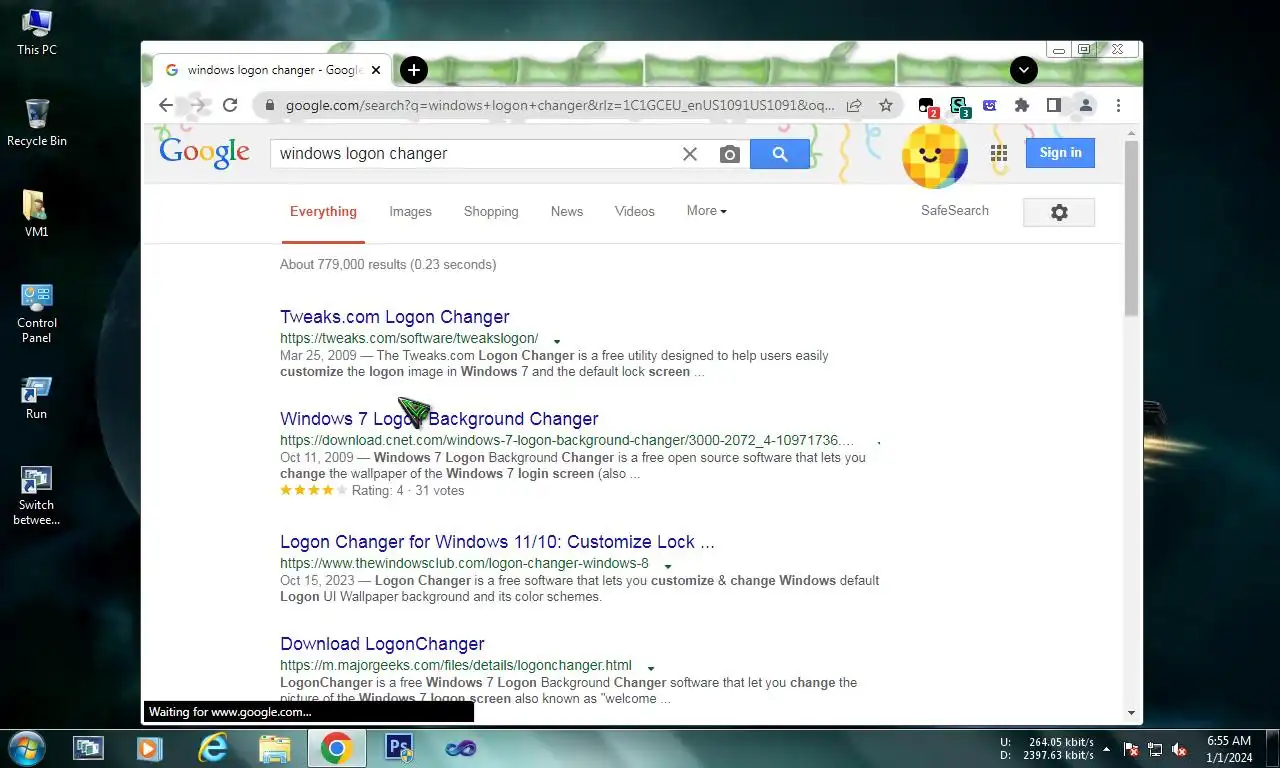This screenshot has height=768, width=1280.
Task: Open the Recycle Bin
Action: pos(37,123)
